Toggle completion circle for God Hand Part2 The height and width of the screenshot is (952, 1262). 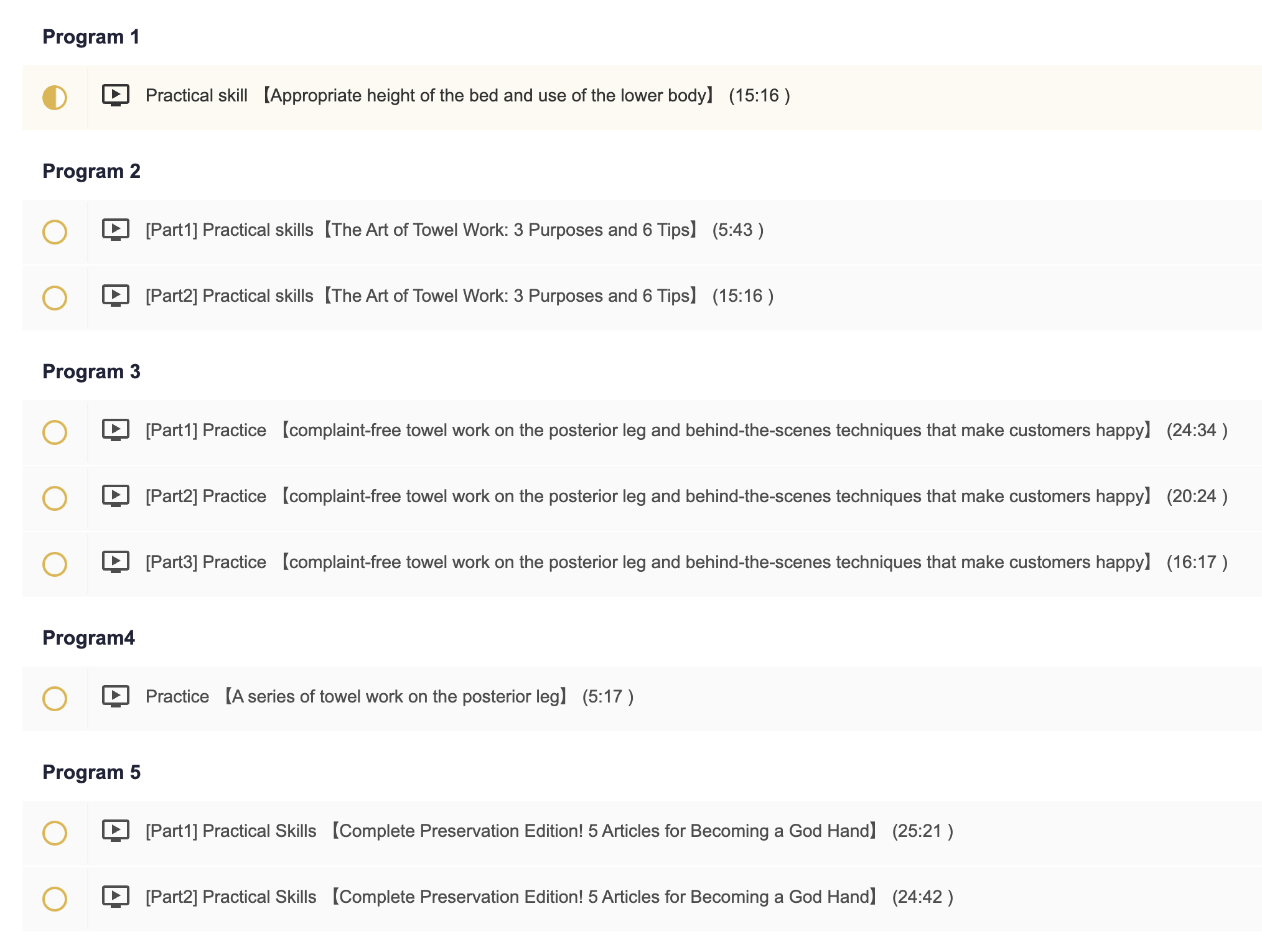click(x=55, y=899)
